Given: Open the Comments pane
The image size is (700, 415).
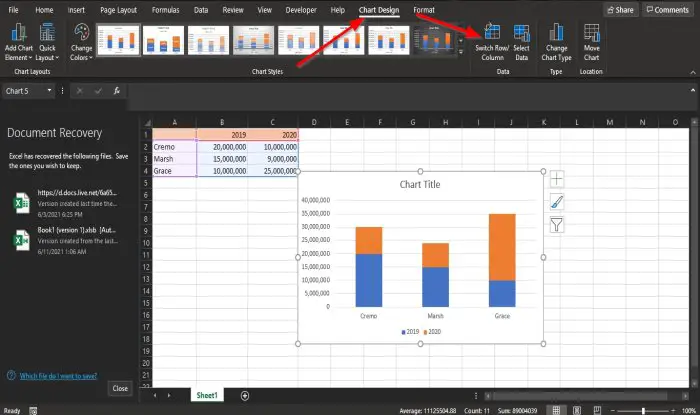Looking at the screenshot, I should (668, 10).
